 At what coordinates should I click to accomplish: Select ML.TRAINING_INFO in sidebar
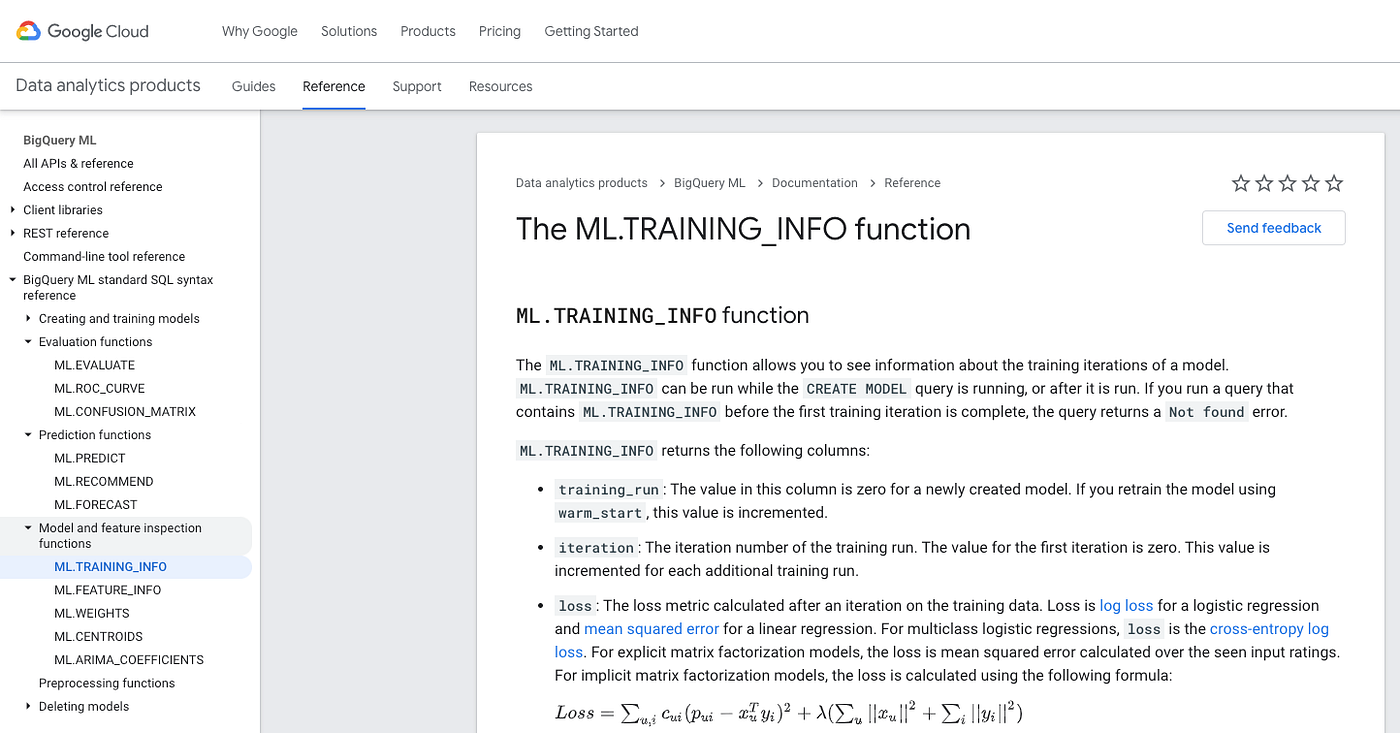pos(111,567)
